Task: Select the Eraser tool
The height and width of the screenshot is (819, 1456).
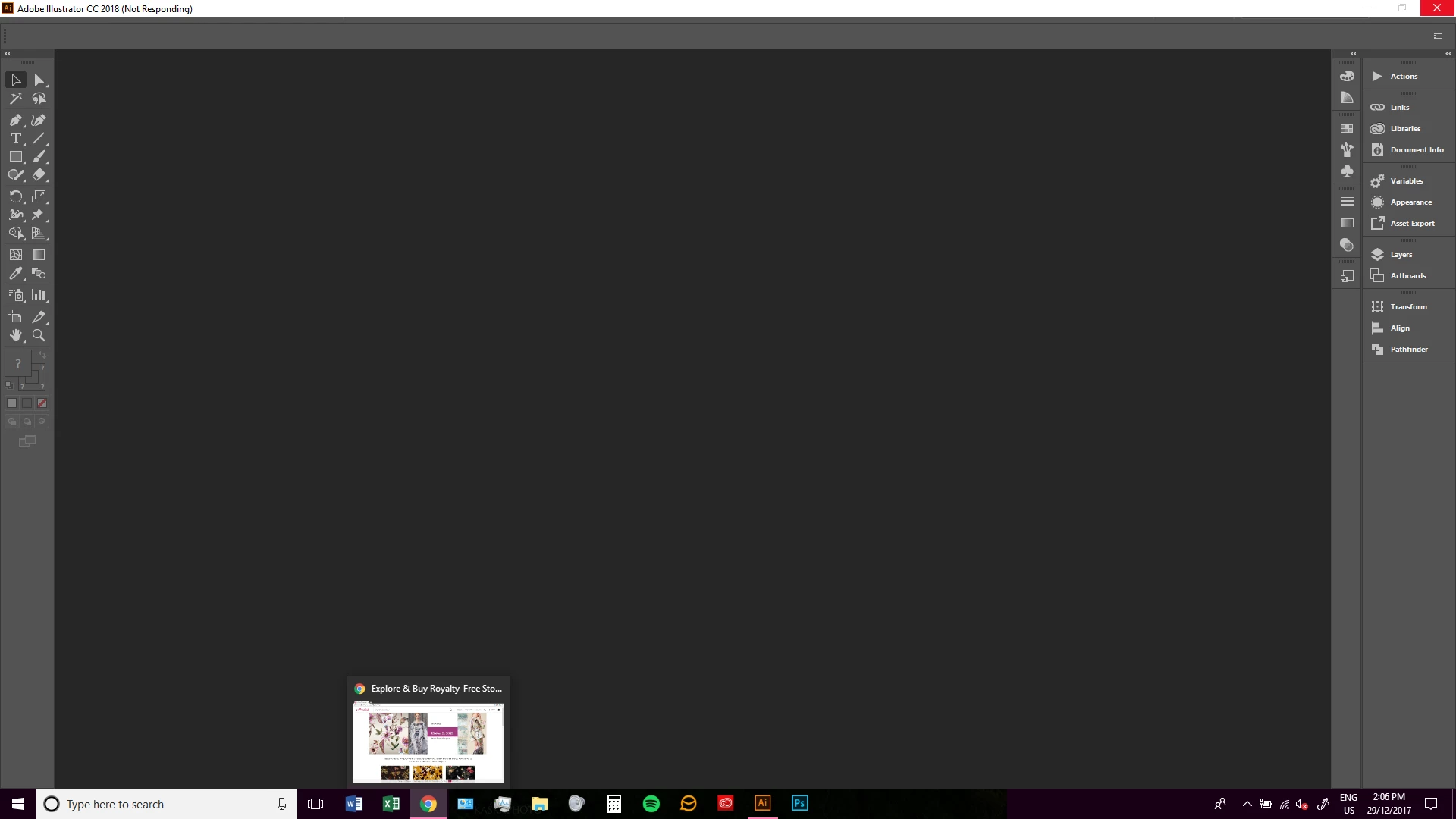Action: tap(39, 174)
